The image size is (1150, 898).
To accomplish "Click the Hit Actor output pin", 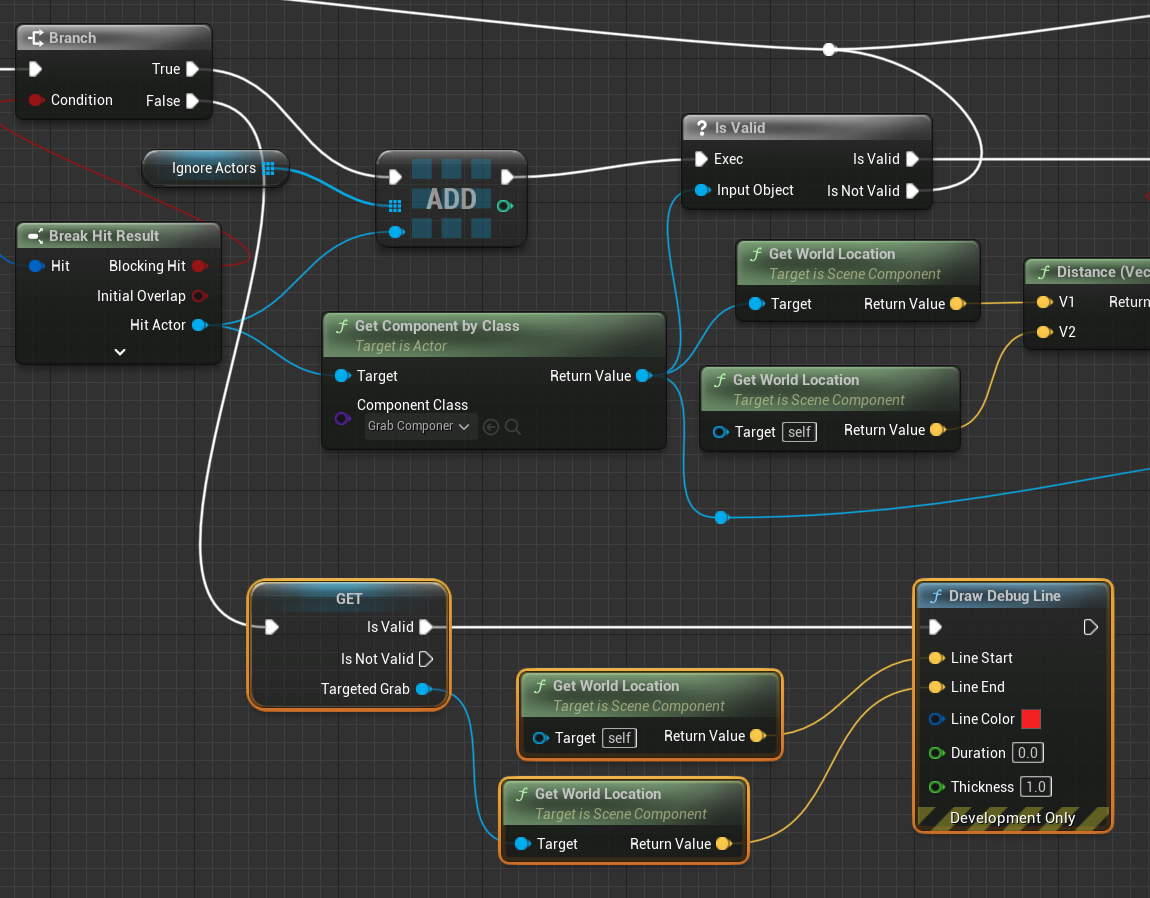I will click(199, 325).
